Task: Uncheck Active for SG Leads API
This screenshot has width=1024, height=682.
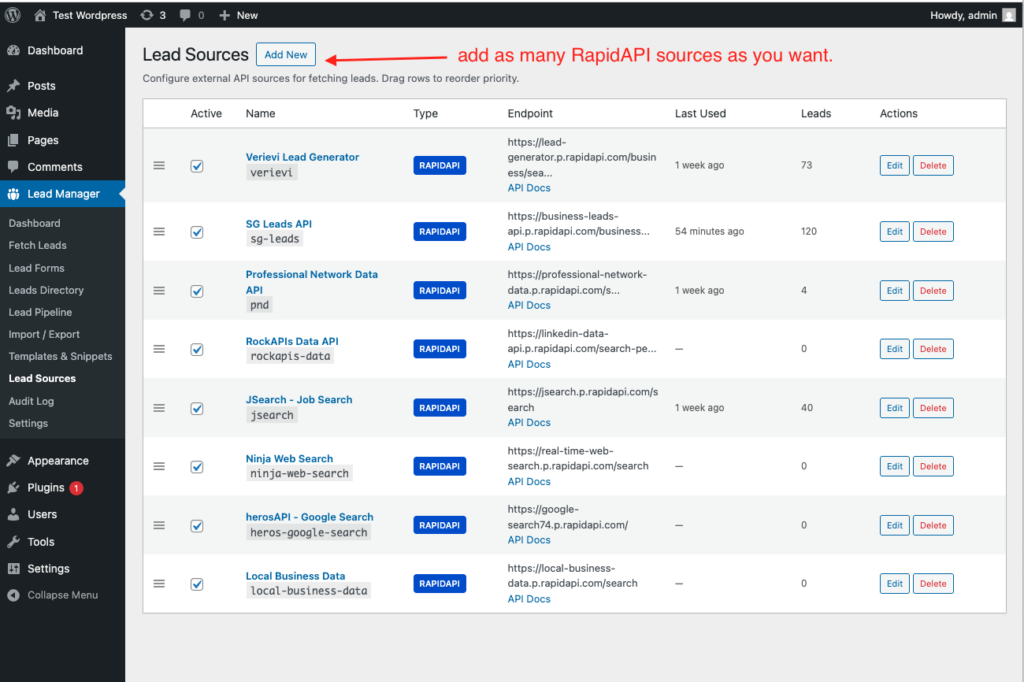Action: [197, 232]
